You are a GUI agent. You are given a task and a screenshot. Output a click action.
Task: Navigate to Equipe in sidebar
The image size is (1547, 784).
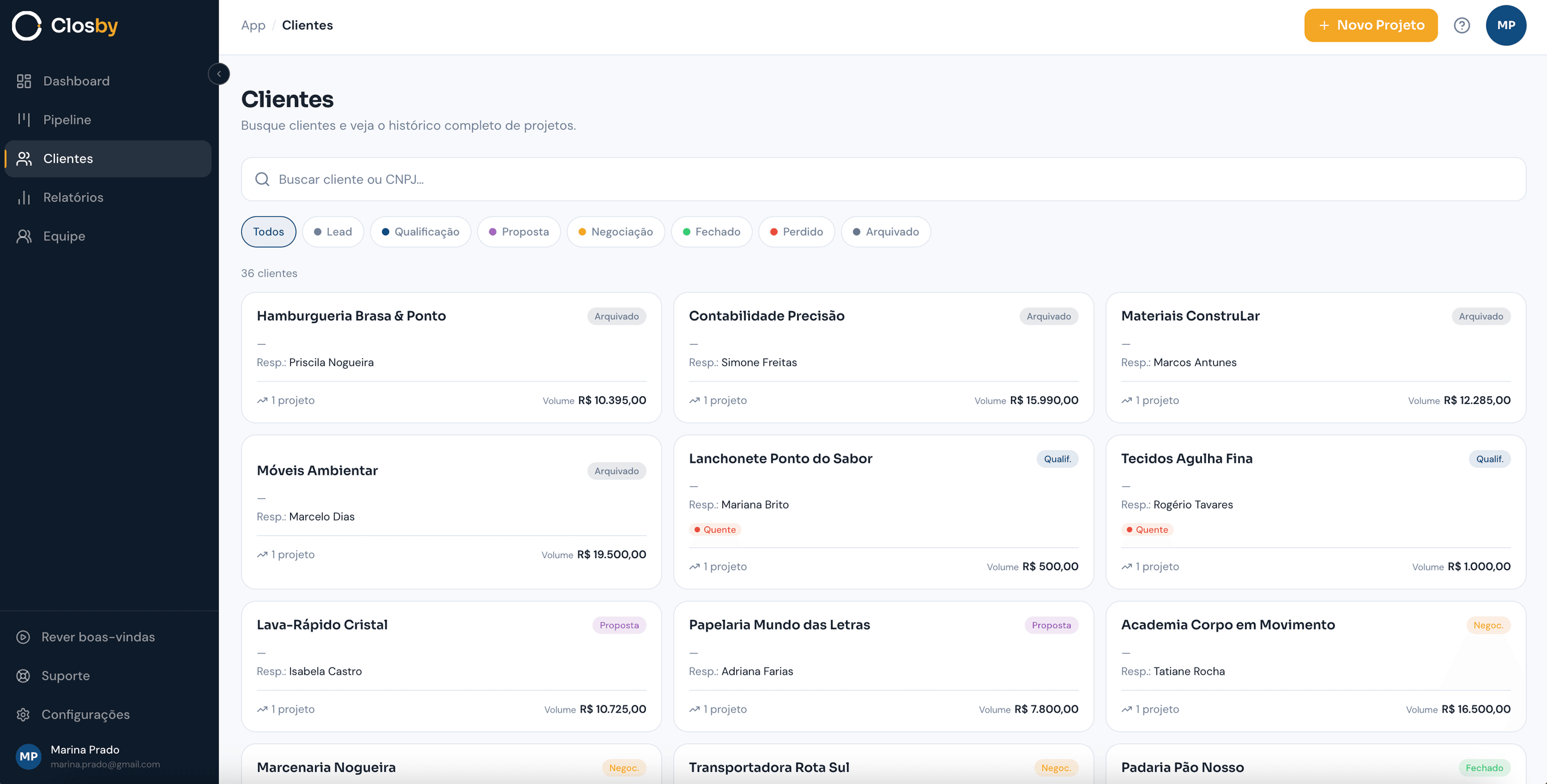[x=108, y=236]
